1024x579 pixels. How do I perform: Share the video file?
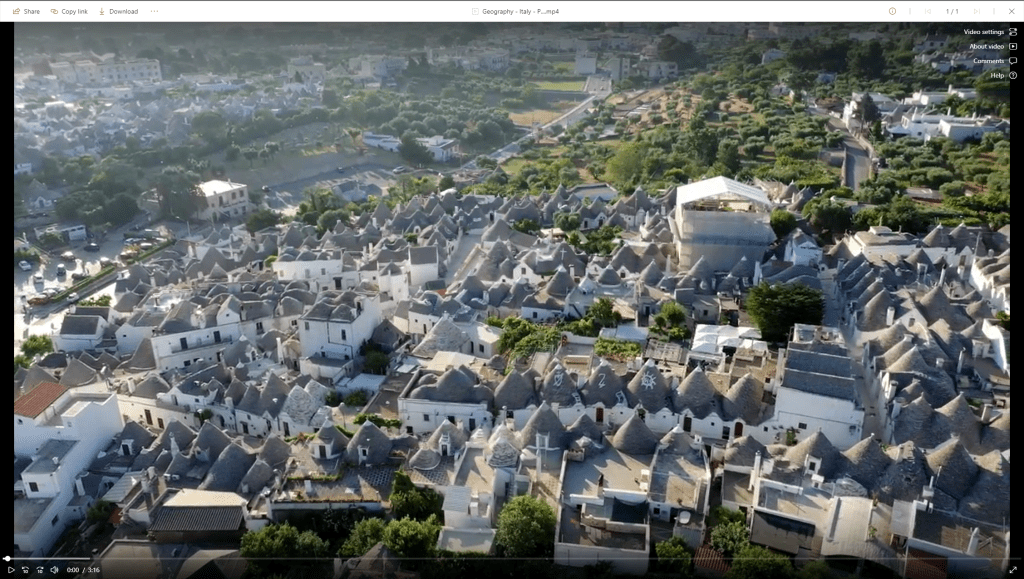pyautogui.click(x=26, y=11)
